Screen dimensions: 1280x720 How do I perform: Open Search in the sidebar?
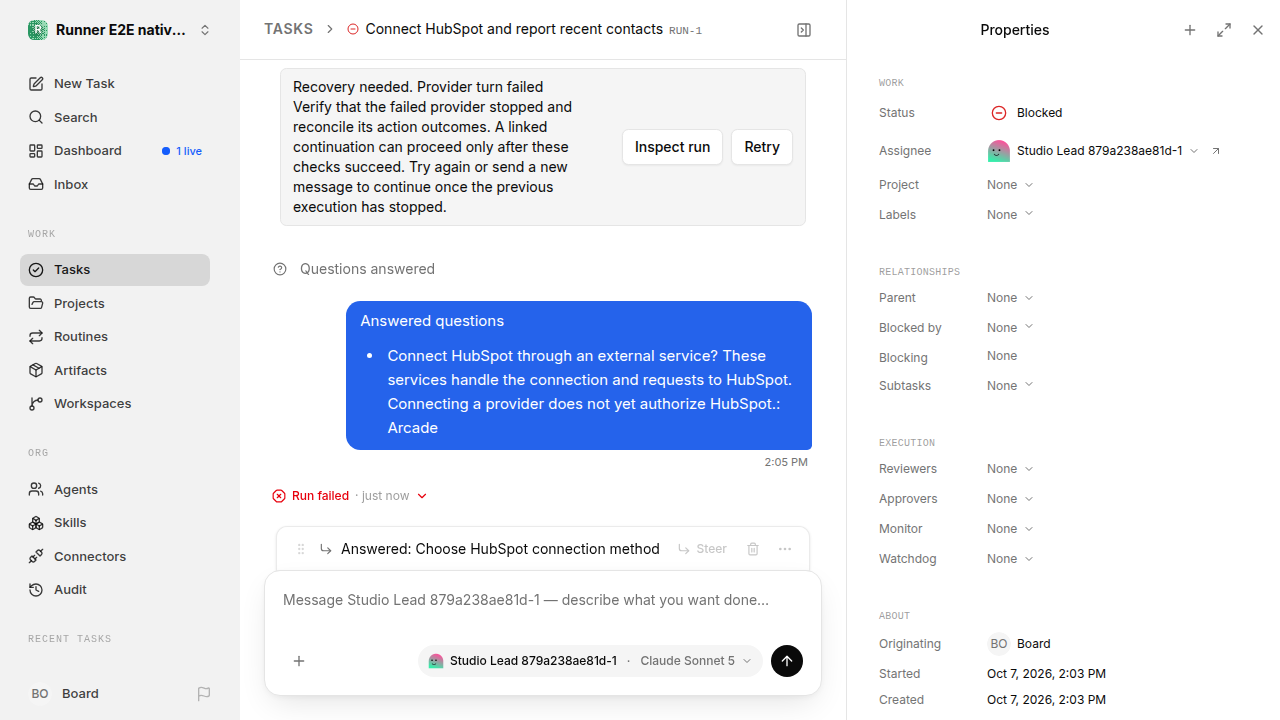click(115, 118)
